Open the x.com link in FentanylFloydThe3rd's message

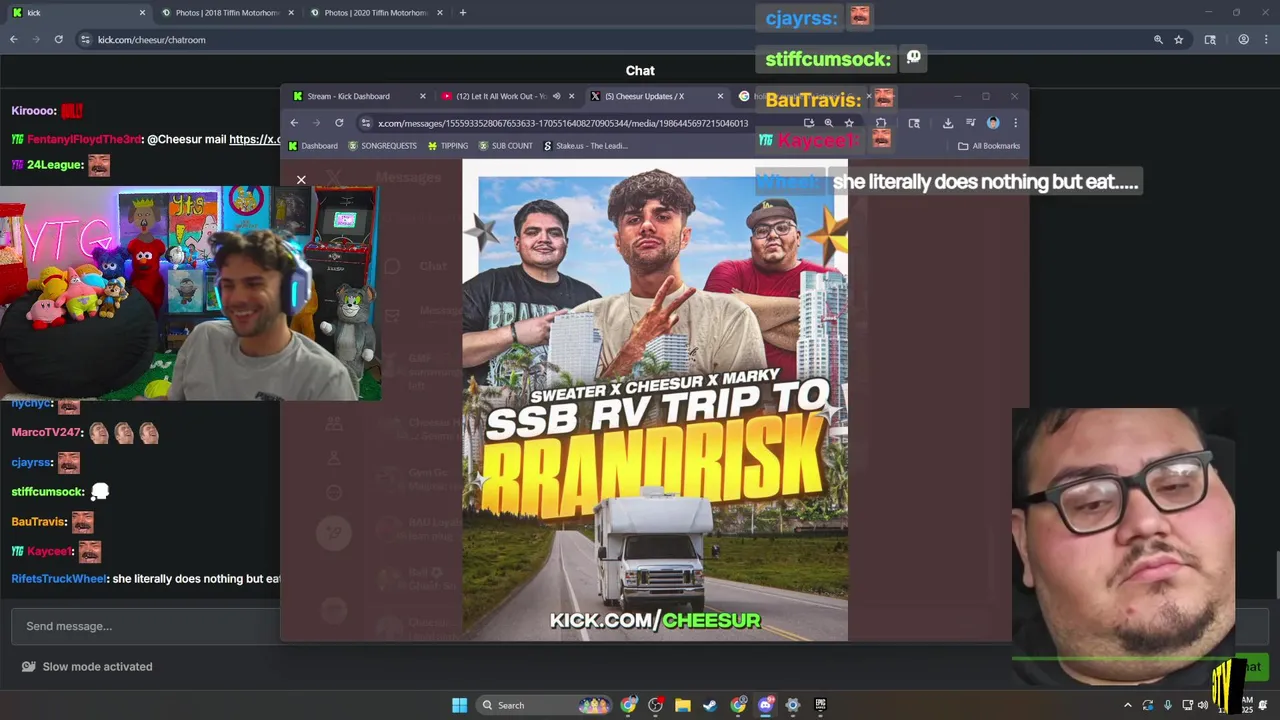click(255, 139)
